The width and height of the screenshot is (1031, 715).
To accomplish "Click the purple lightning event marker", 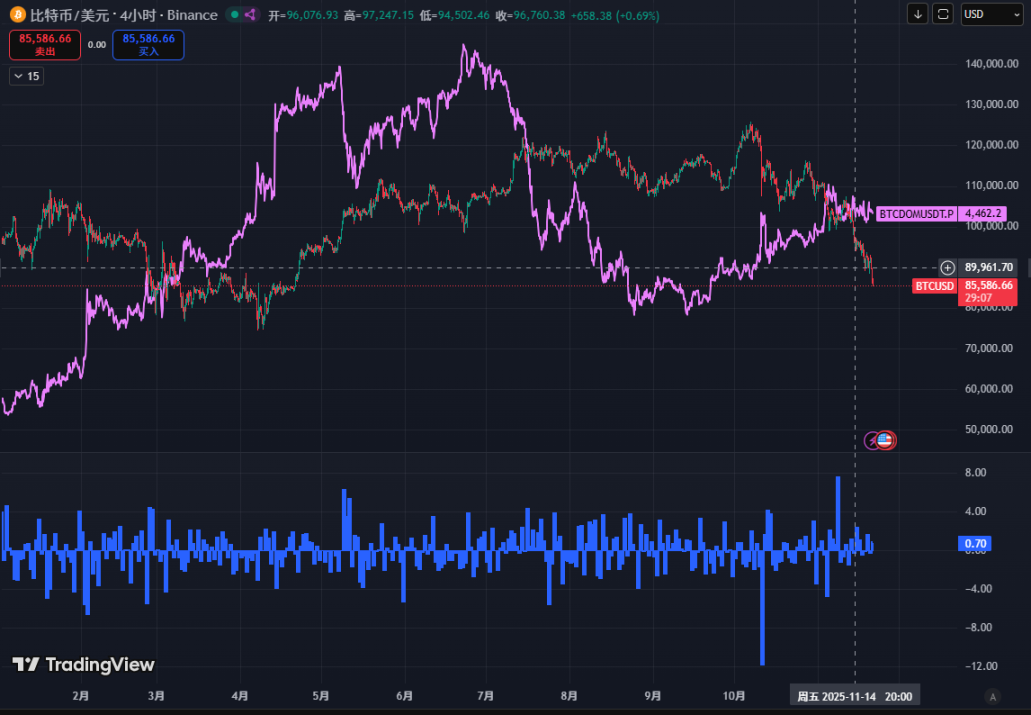I will (x=873, y=439).
